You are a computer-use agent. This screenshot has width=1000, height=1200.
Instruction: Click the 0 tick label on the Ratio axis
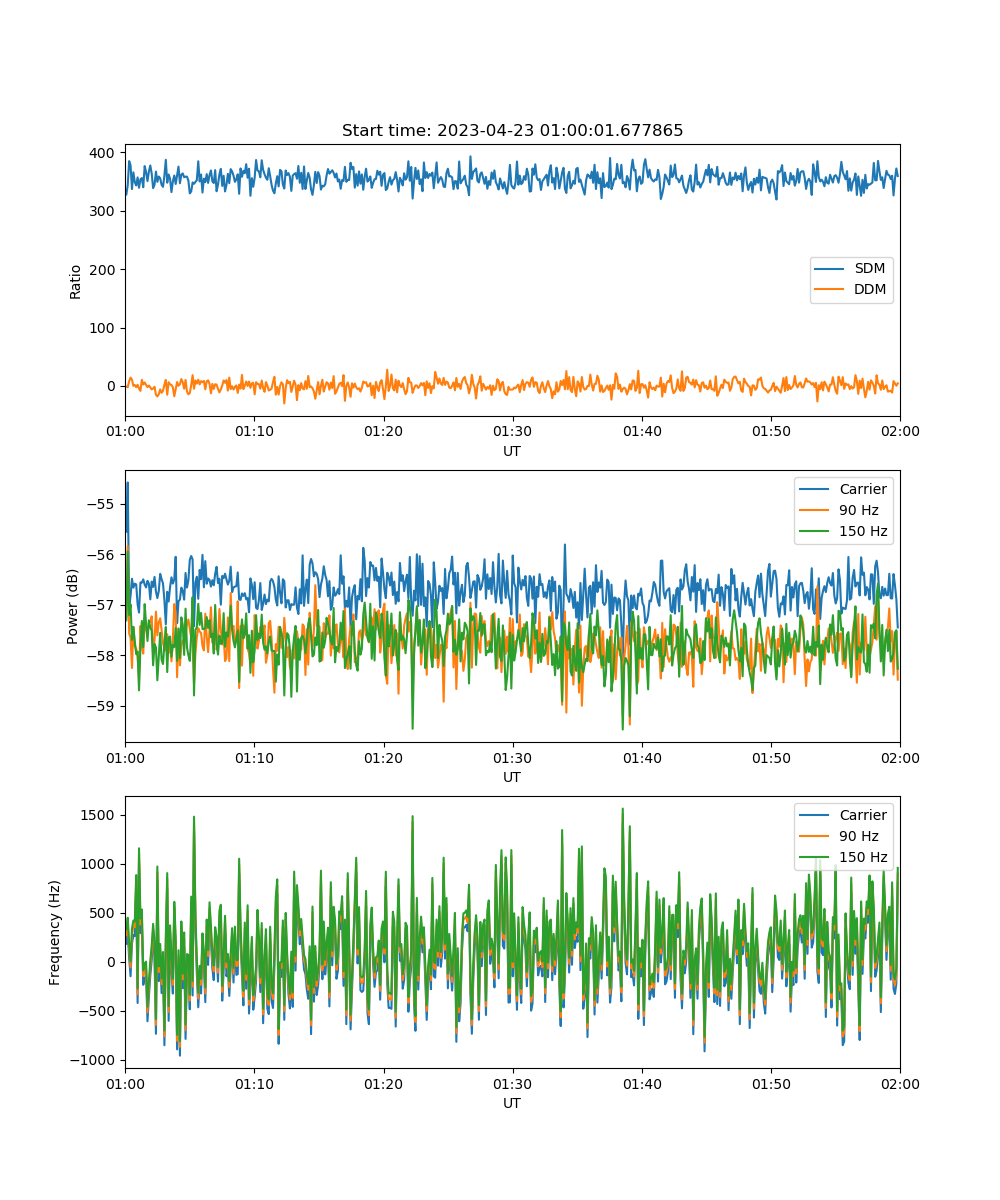tap(113, 386)
